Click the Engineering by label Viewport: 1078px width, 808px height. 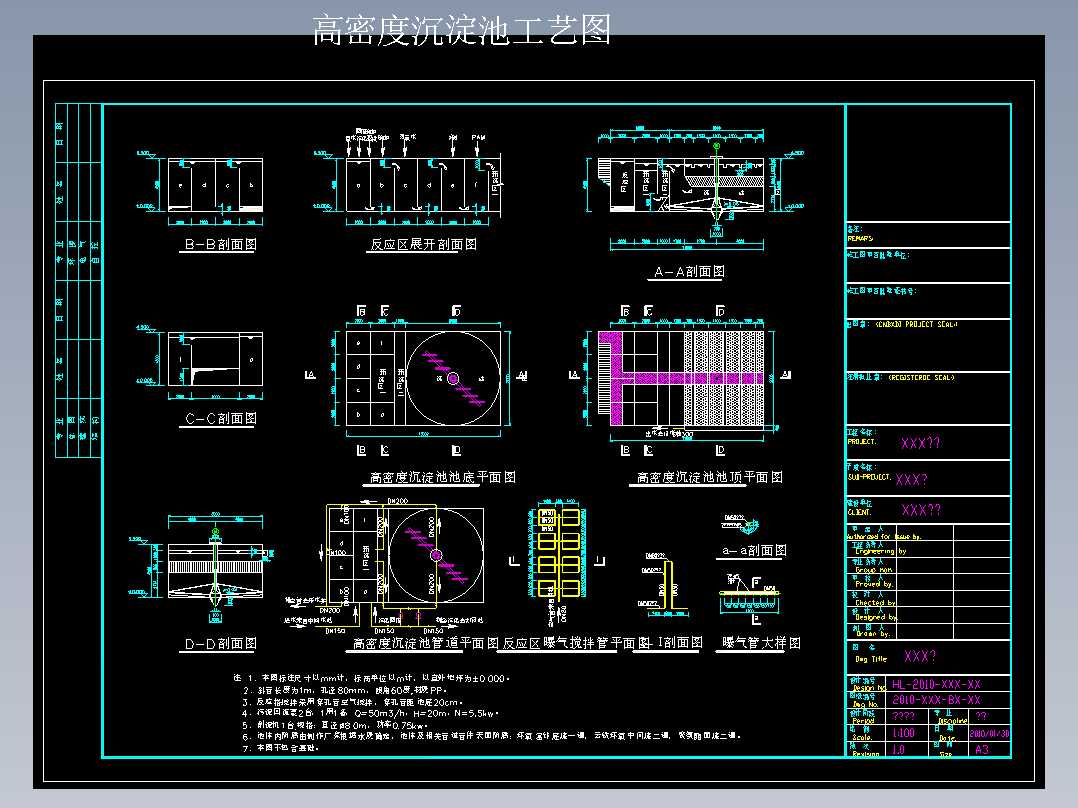click(881, 552)
